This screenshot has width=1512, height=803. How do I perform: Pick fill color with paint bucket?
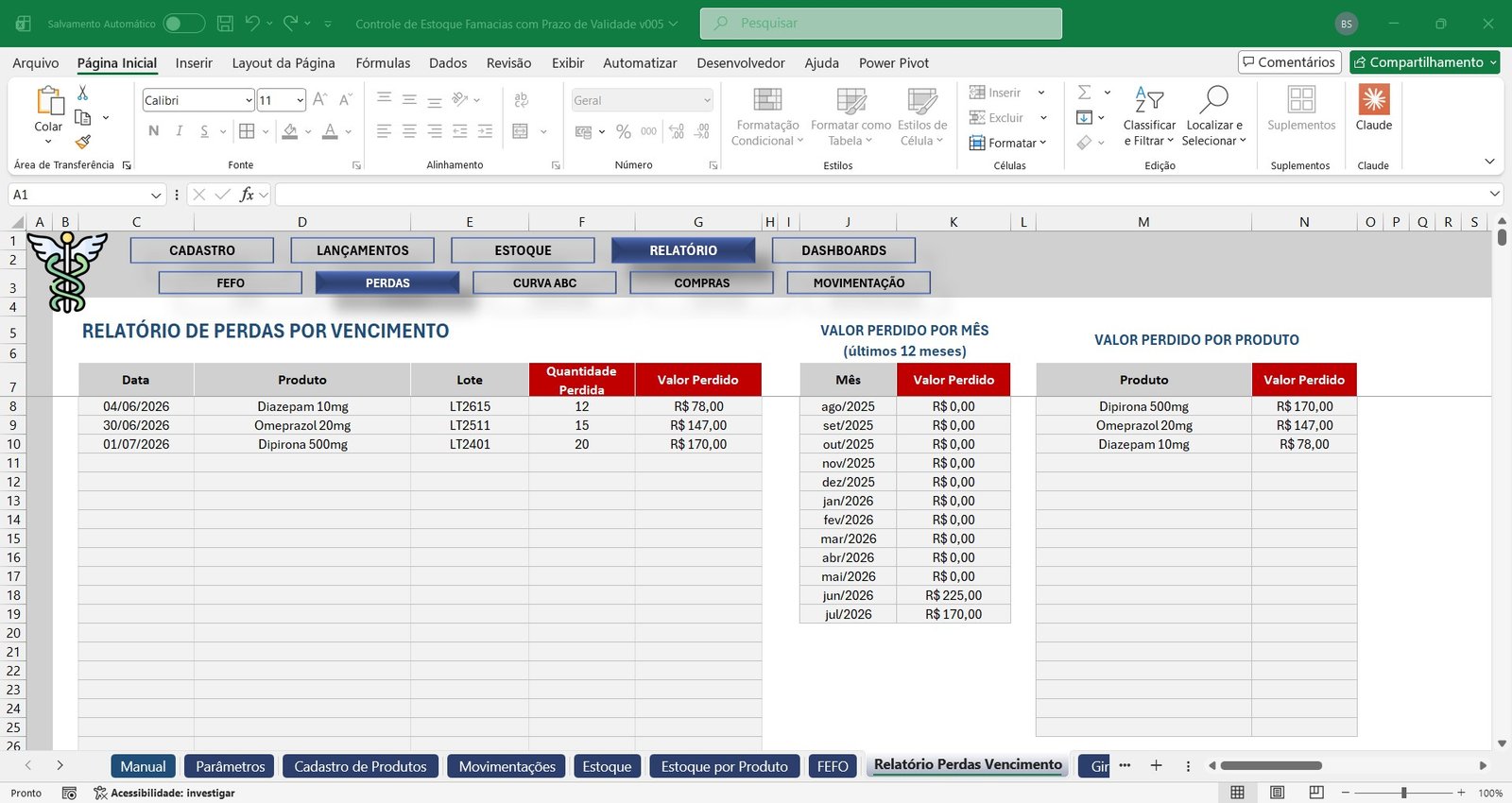[x=290, y=131]
